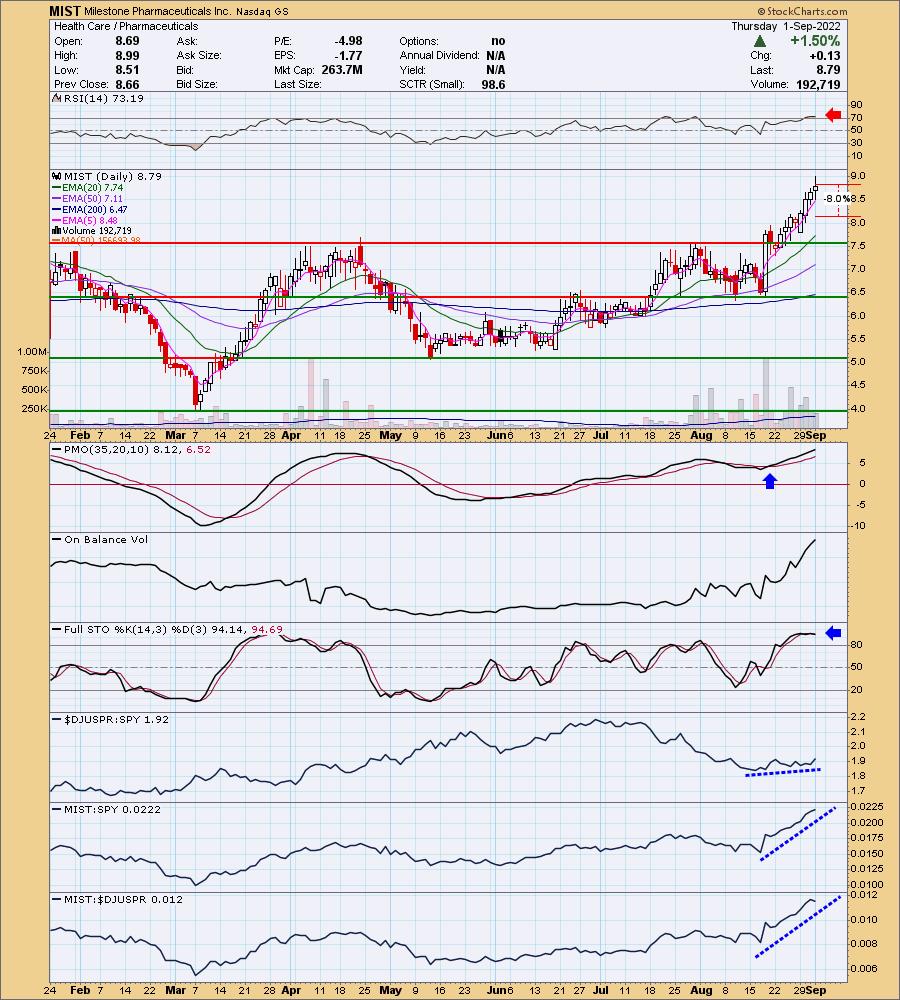Click the Mkt Cap value 263.7M
The height and width of the screenshot is (1000, 900).
[342, 70]
